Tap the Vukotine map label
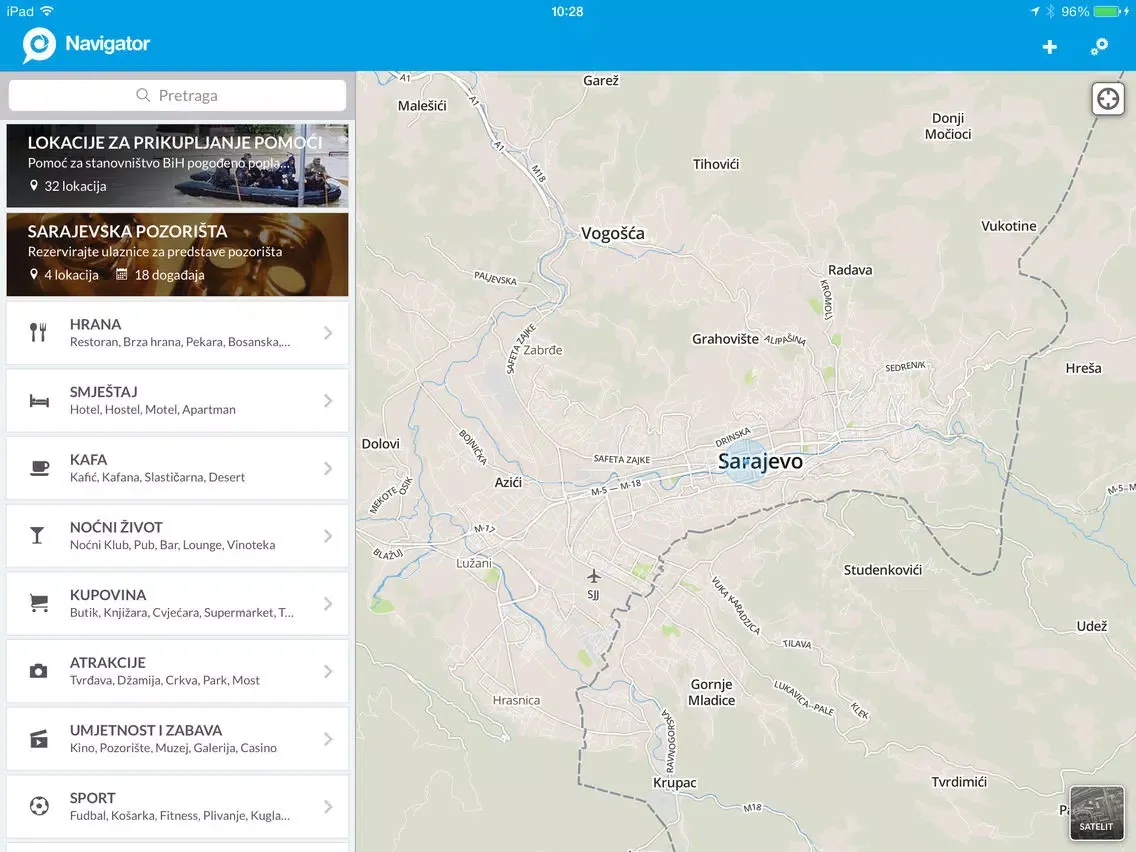Viewport: 1136px width, 852px height. pyautogui.click(x=1008, y=226)
